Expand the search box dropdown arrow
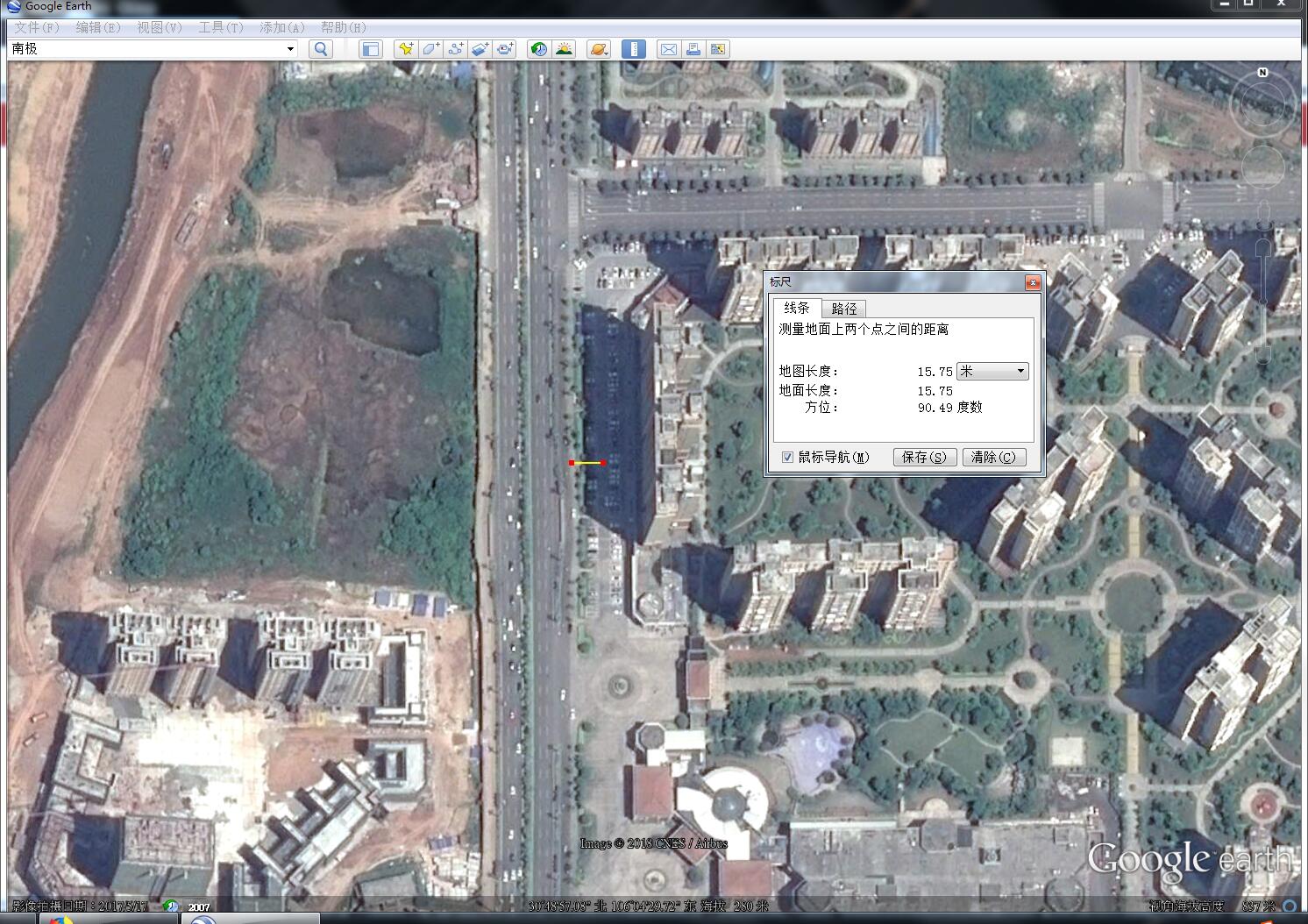Viewport: 1308px width, 924px height. click(290, 49)
